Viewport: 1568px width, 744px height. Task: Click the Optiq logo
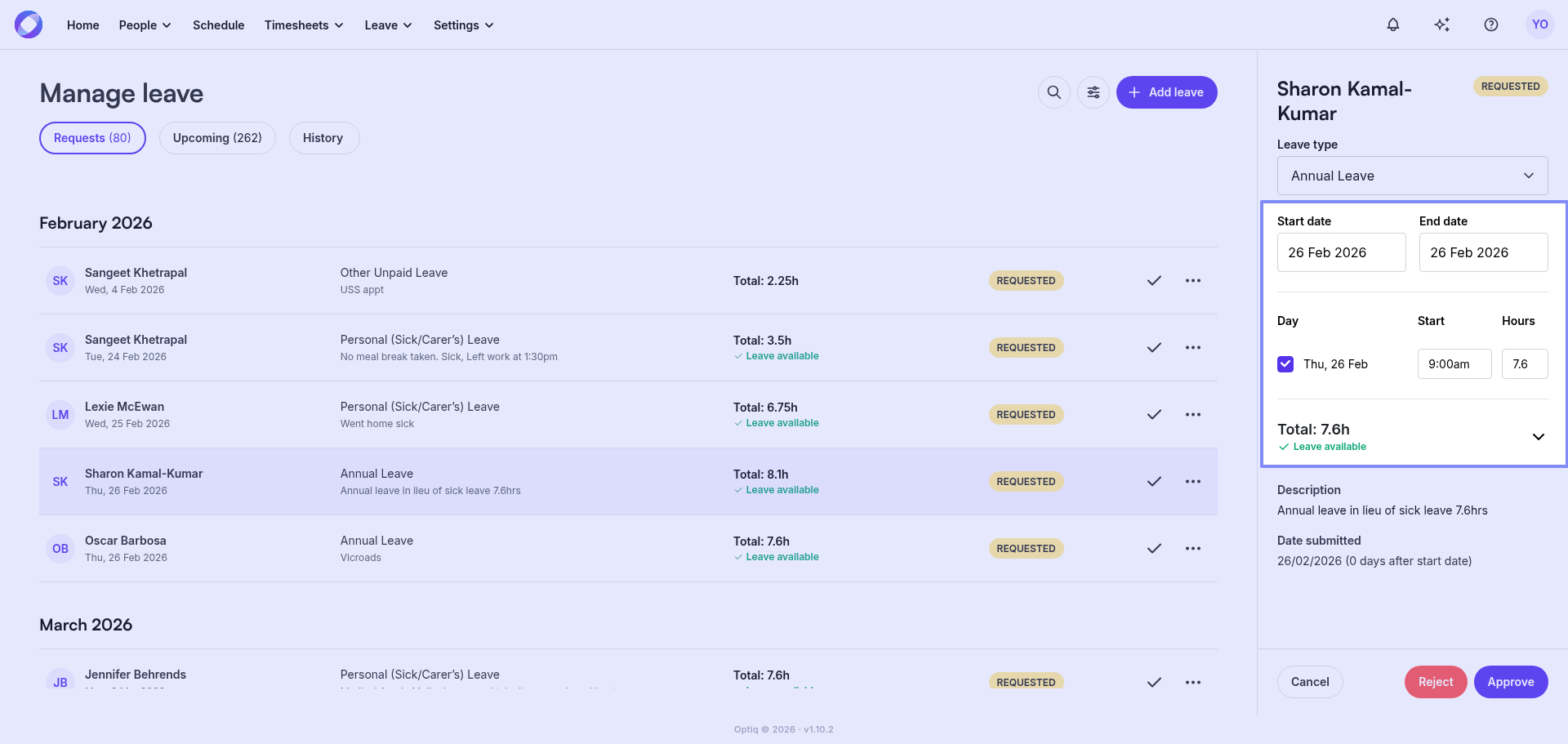click(x=29, y=25)
